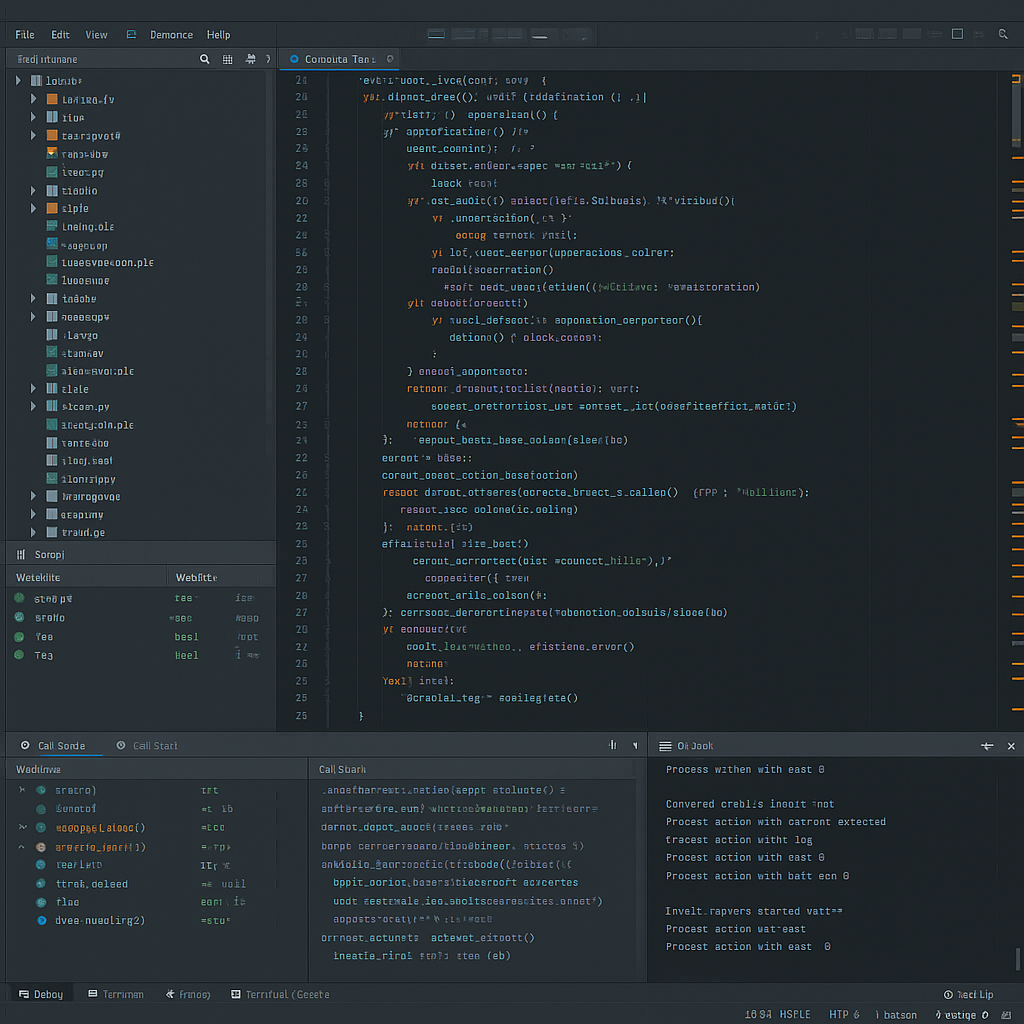This screenshot has width=1024, height=1024.
Task: Open the Help menu
Action: [x=218, y=35]
